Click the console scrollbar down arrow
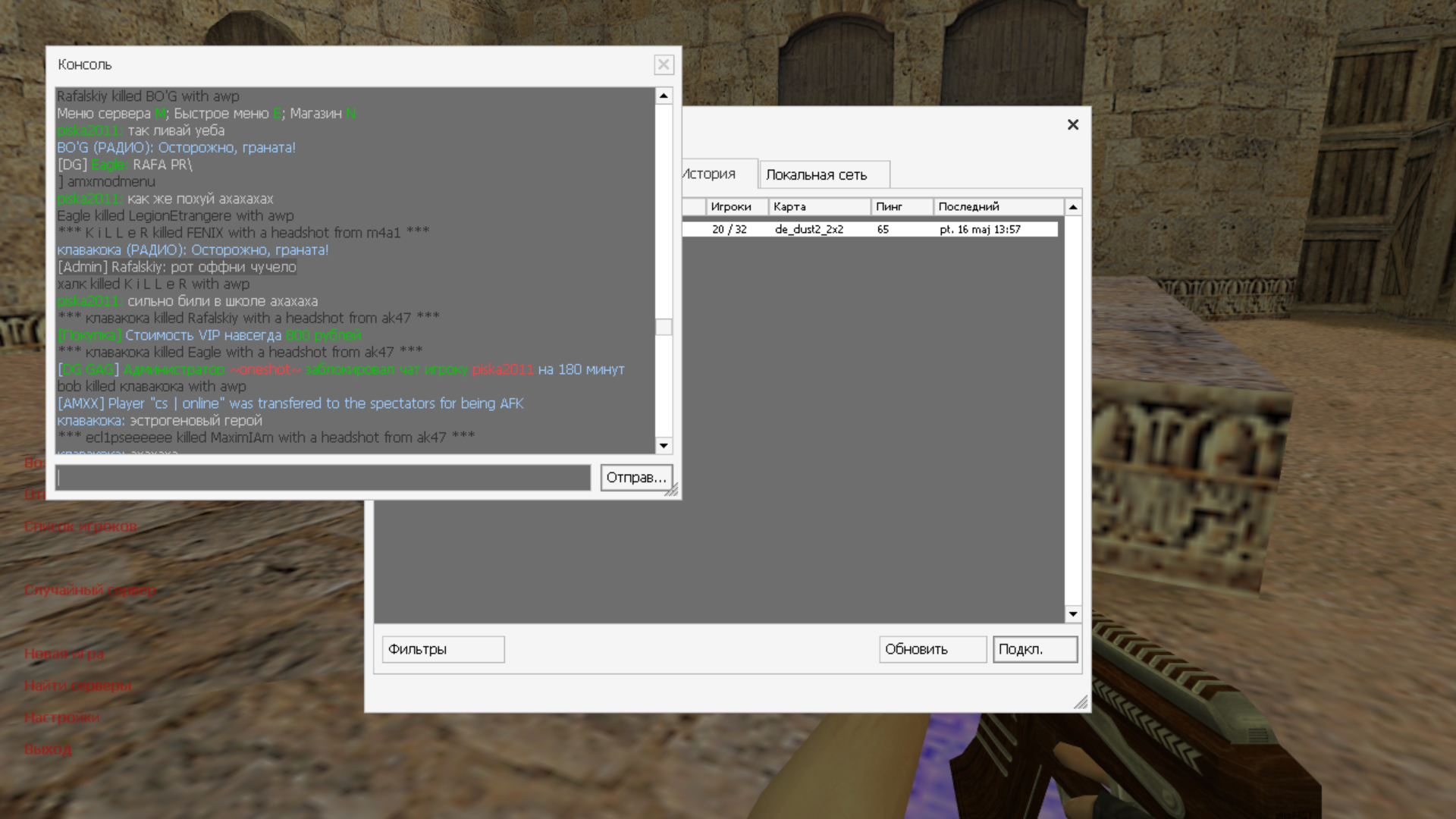The width and height of the screenshot is (1456, 819). point(664,446)
